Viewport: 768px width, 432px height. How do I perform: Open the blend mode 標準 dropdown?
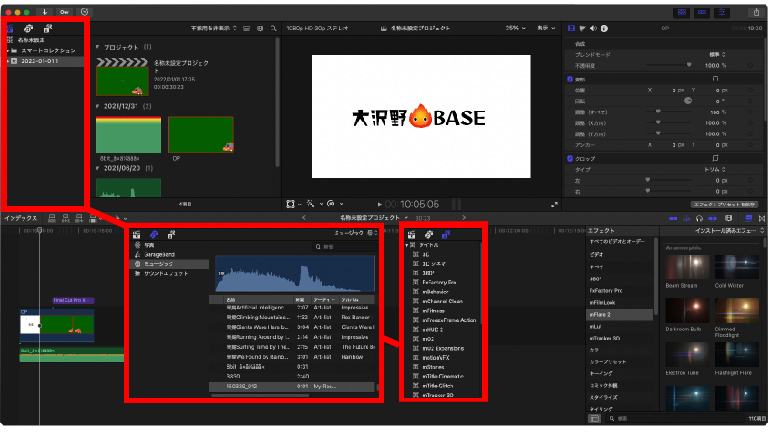click(x=718, y=54)
